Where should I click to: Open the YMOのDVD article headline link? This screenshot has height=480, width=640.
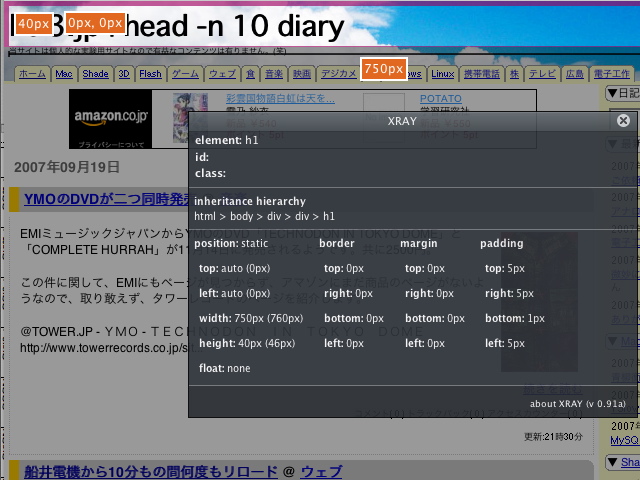click(x=120, y=200)
